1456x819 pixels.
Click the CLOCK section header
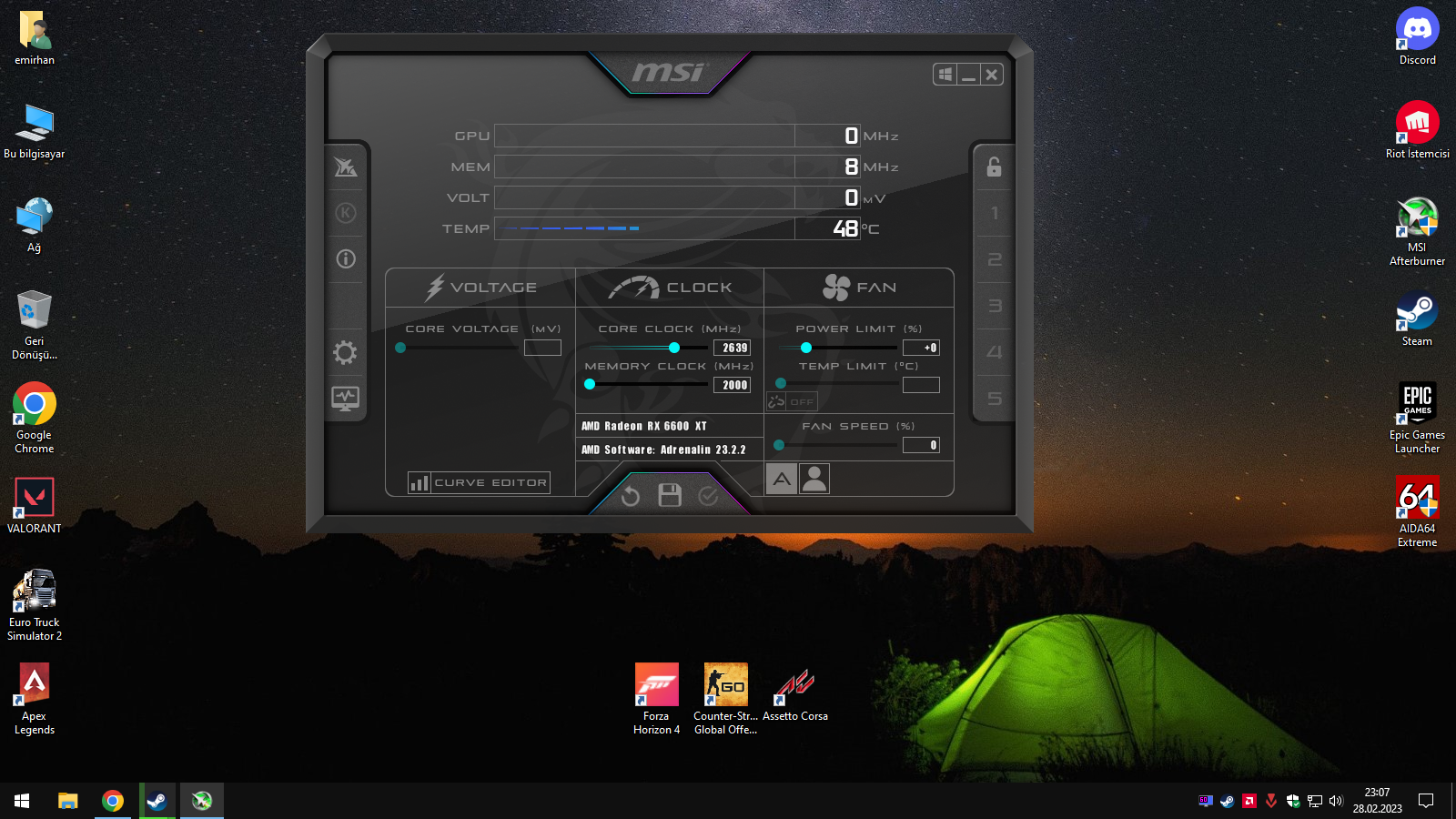pos(670,288)
